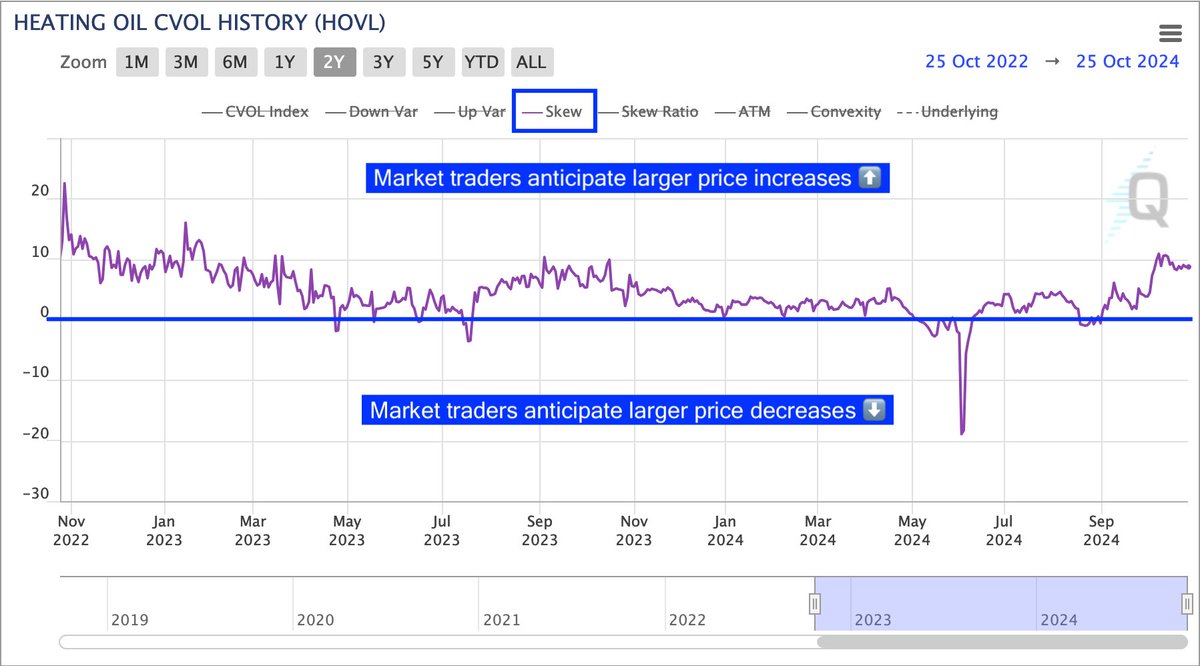Image resolution: width=1200 pixels, height=666 pixels.
Task: Edit the start date 25 Oct 2022
Action: click(x=976, y=61)
